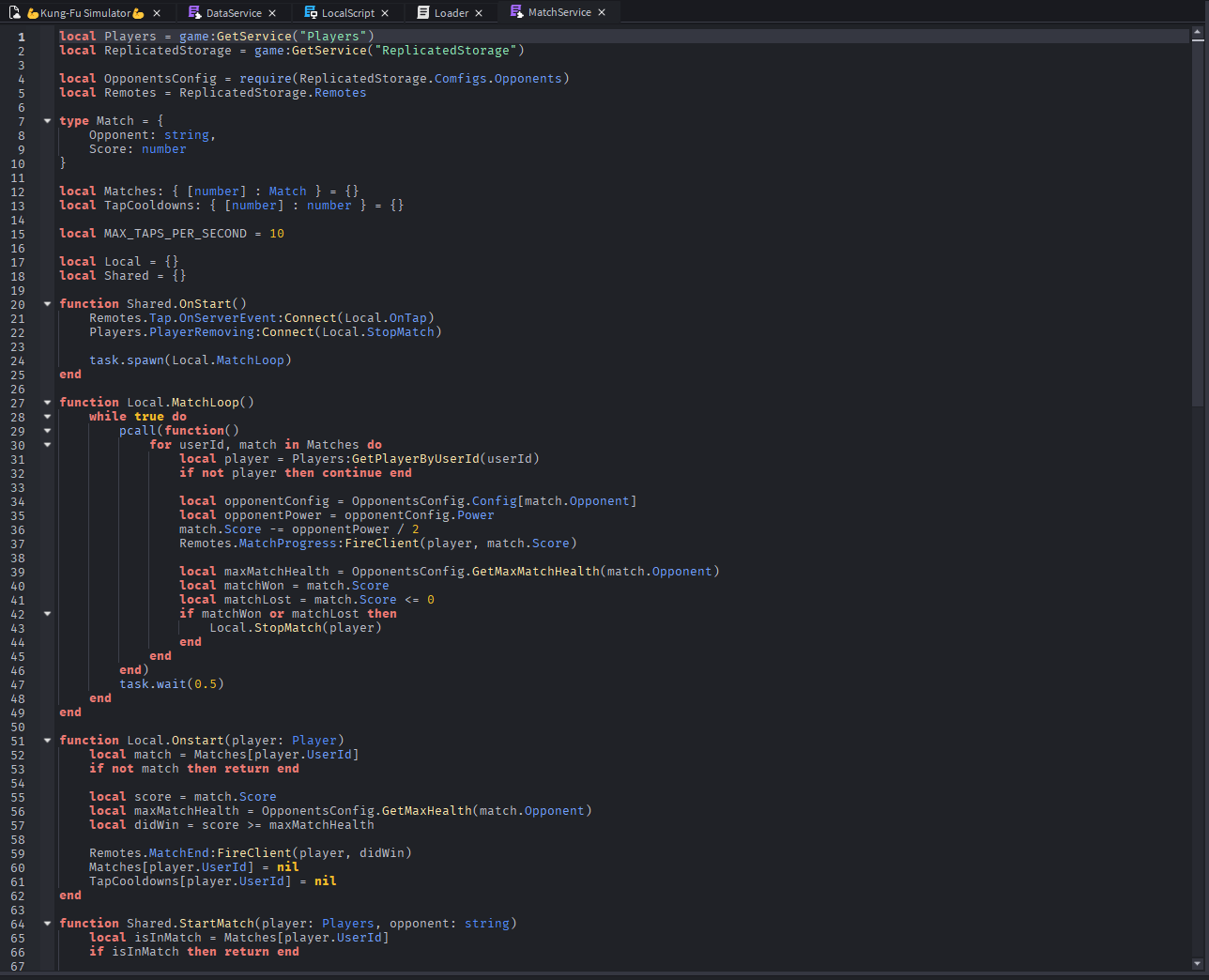Click the MatchService tab's script icon
This screenshot has height=980, width=1209.
(x=516, y=12)
